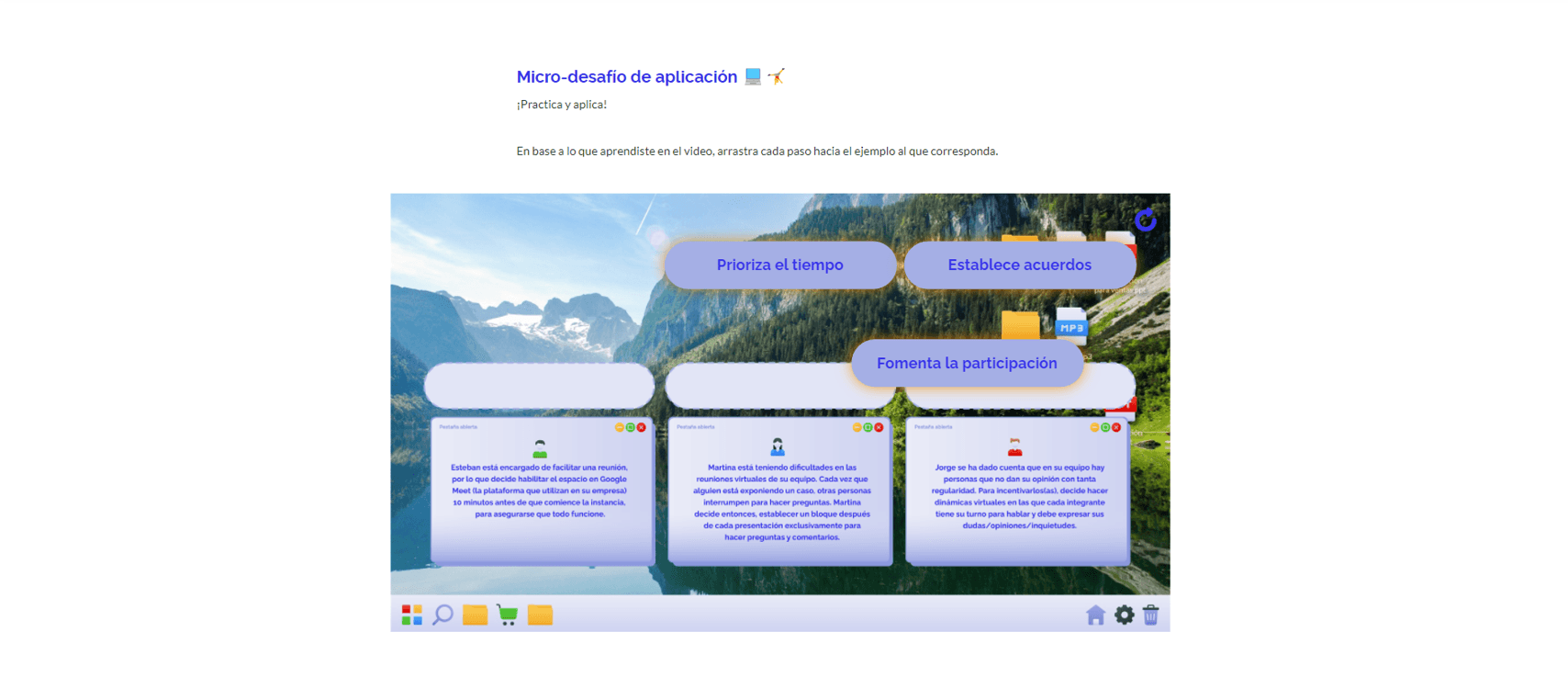Click the magnifier search icon in taskbar

(442, 615)
